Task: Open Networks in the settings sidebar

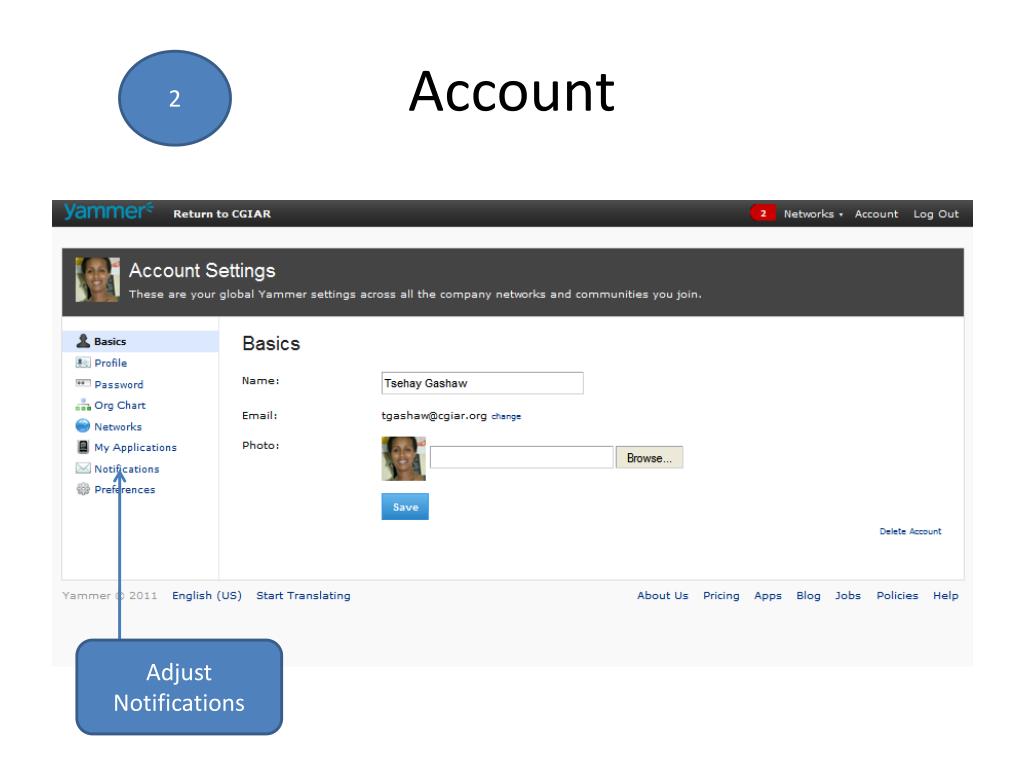Action: 118,427
